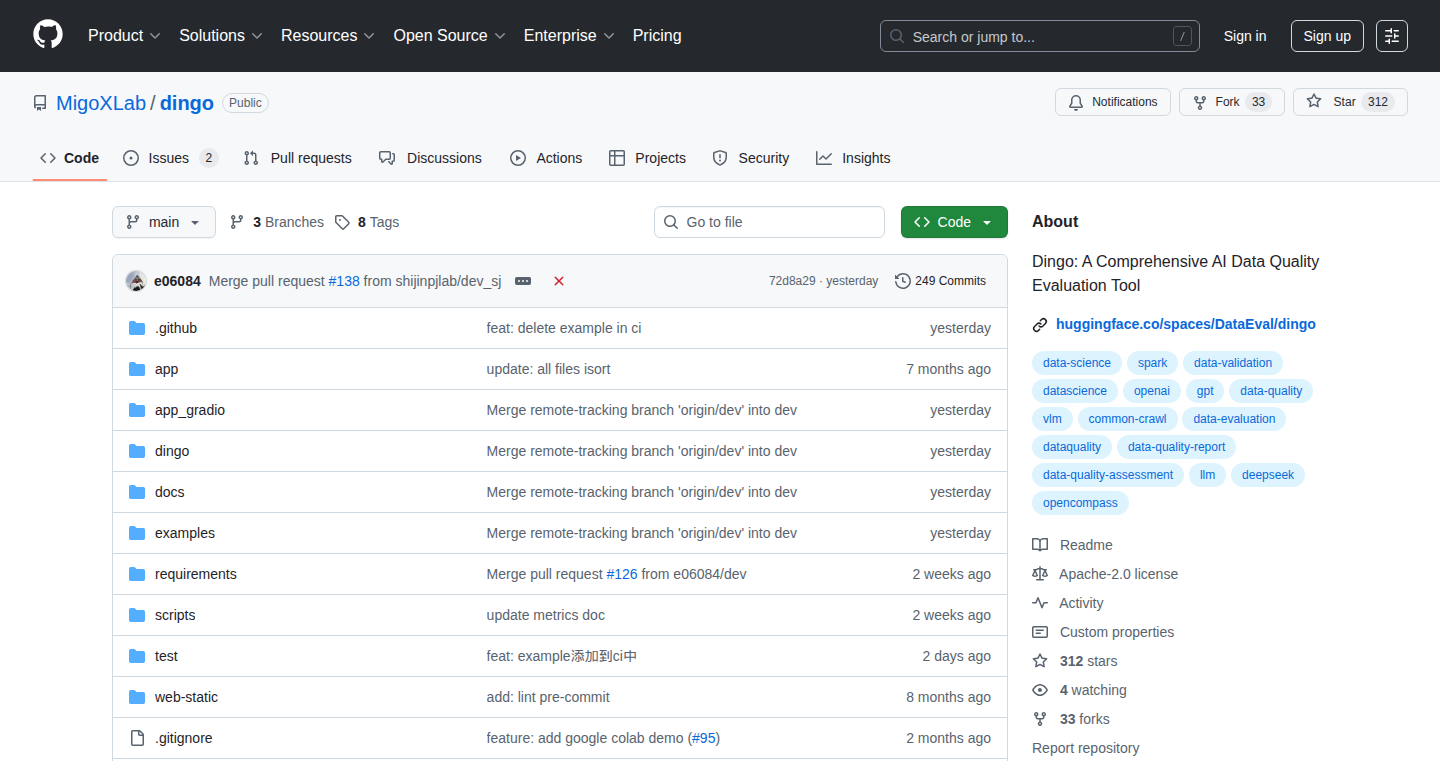Image resolution: width=1440 pixels, height=761 pixels.
Task: Click the branch icon beside 3 Branches
Action: pos(237,222)
